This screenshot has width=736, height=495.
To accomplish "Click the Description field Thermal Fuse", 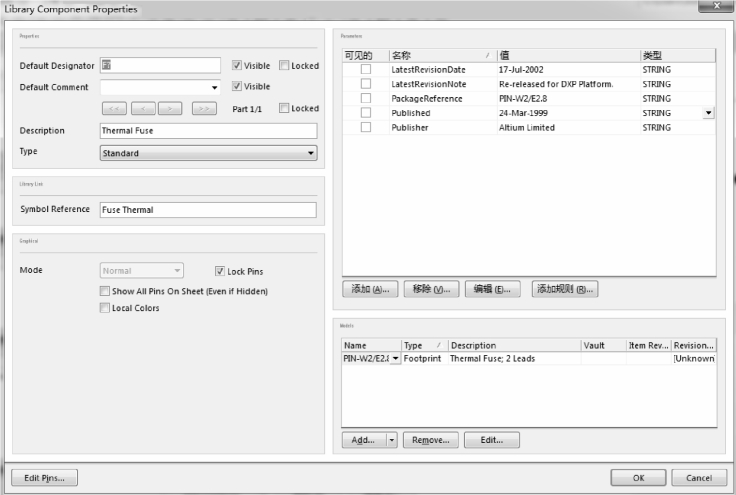I will [x=208, y=130].
